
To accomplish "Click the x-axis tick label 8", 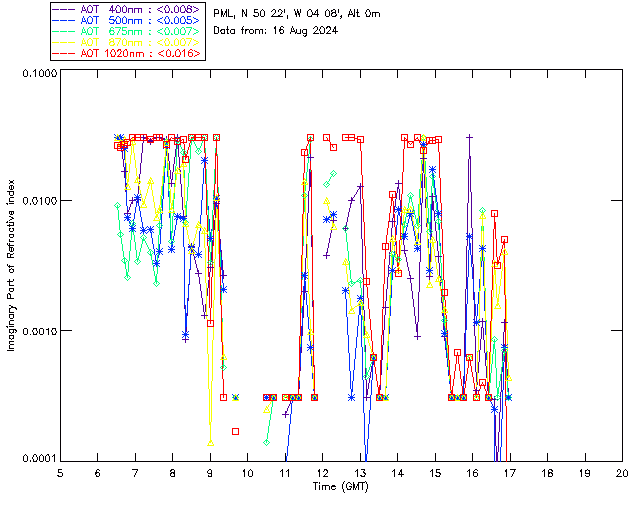I will point(173,473).
